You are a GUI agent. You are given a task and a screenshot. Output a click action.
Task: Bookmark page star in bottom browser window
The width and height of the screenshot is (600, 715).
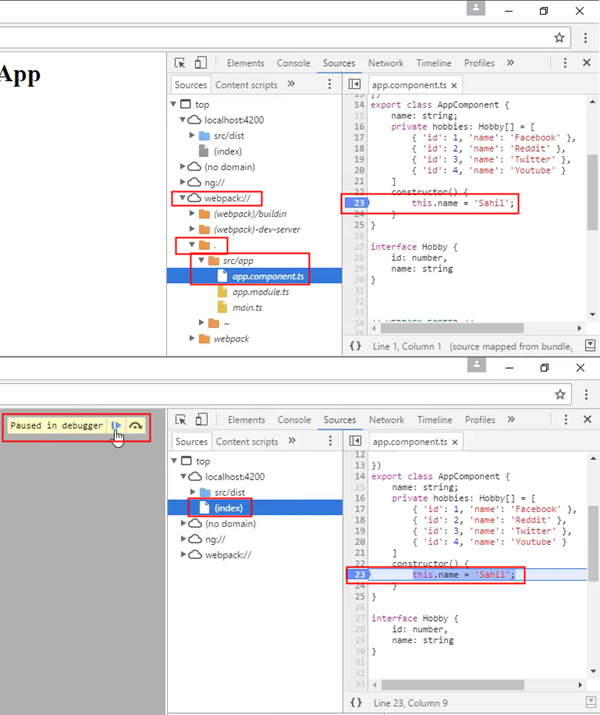(560, 394)
